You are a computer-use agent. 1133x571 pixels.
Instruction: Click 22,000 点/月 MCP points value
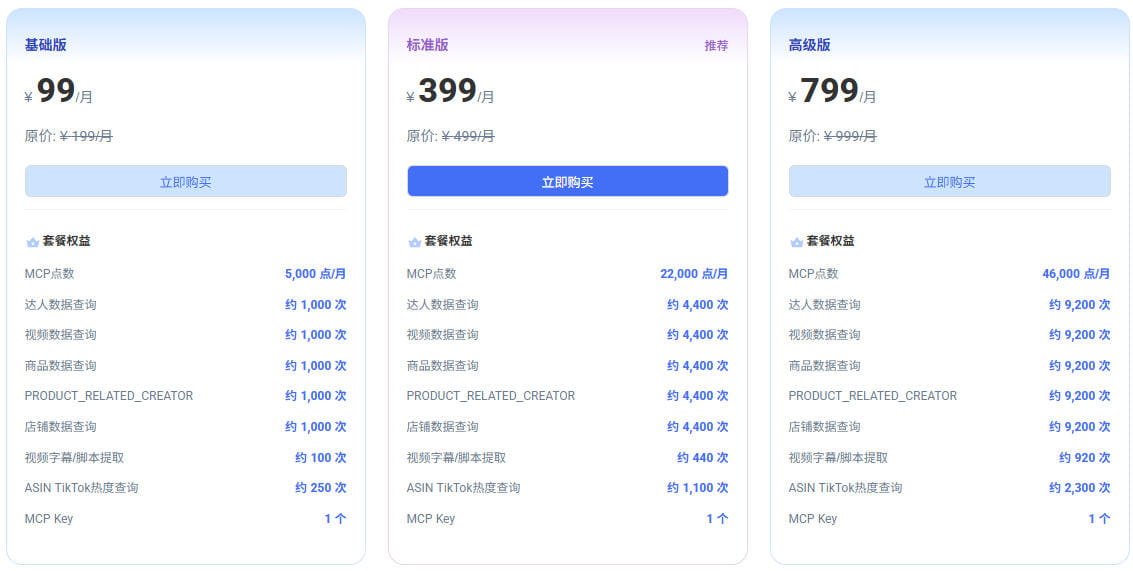click(694, 274)
